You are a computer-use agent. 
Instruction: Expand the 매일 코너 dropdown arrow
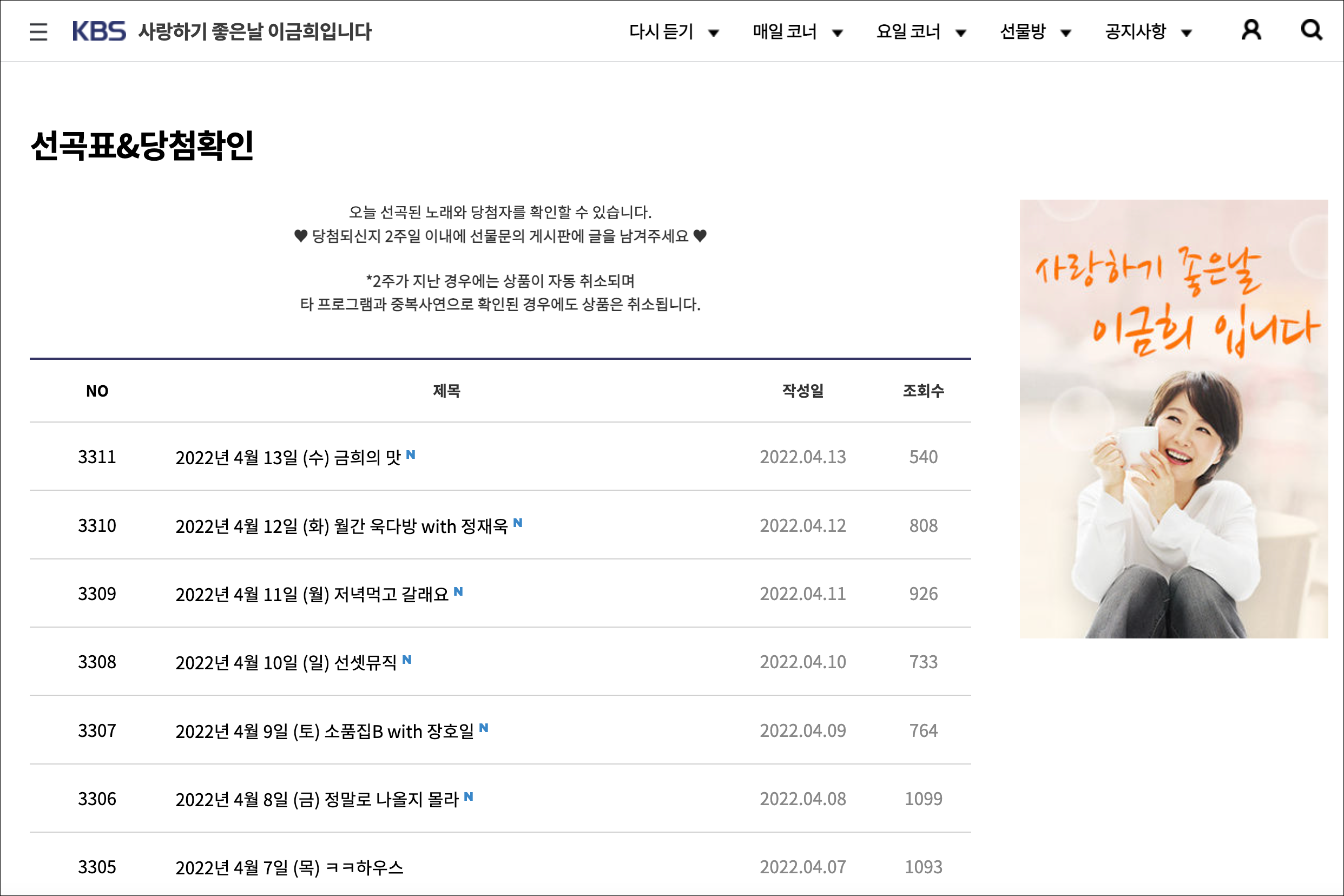pyautogui.click(x=837, y=33)
